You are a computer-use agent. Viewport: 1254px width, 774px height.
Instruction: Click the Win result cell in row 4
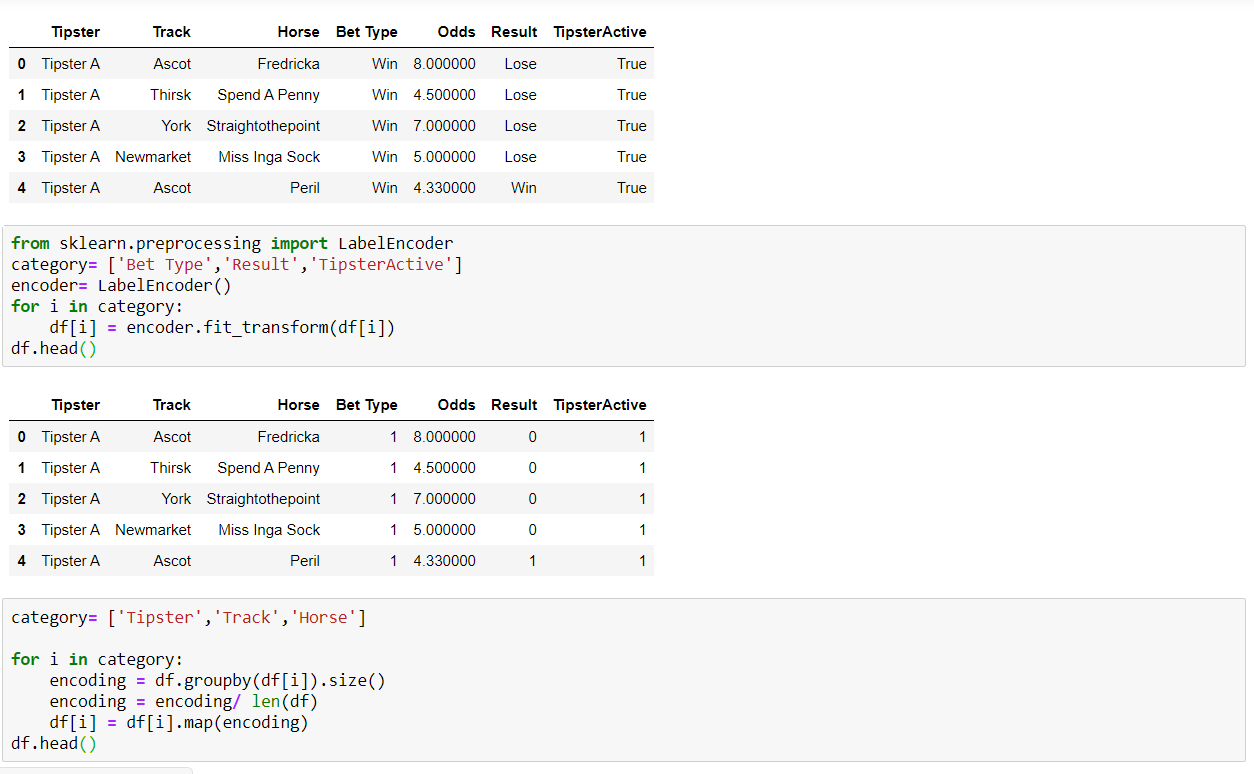[523, 187]
